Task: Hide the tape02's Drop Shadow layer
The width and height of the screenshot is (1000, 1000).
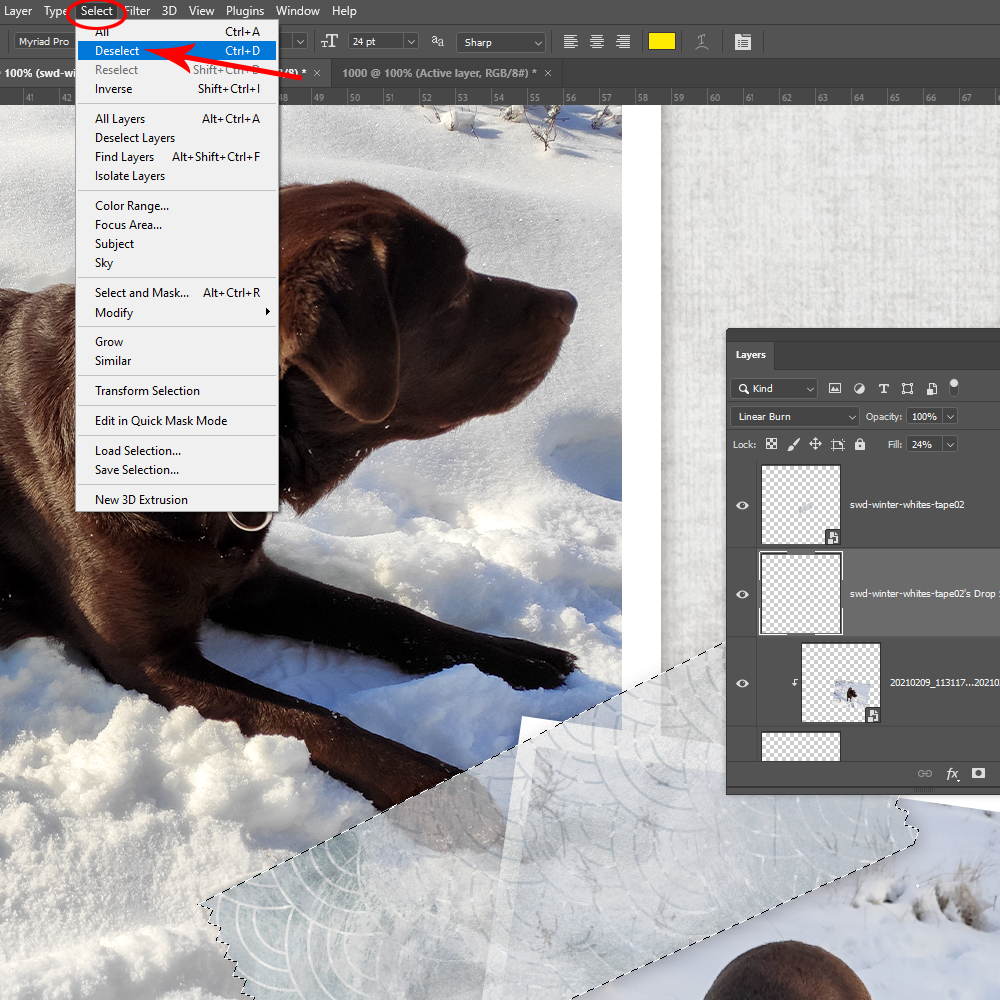Action: [x=742, y=594]
